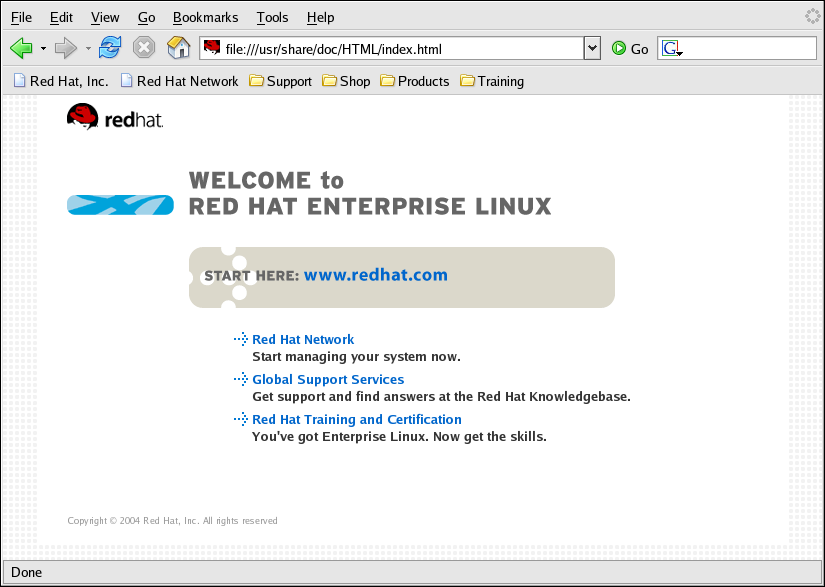Open the Red Hat Network bookmark

(179, 81)
